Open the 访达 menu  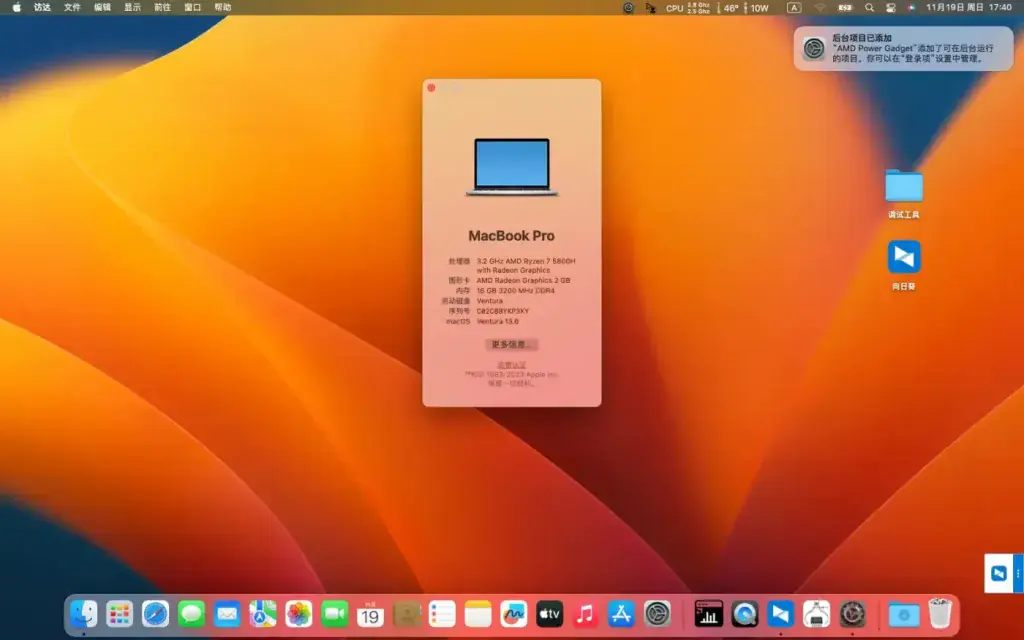[x=42, y=8]
